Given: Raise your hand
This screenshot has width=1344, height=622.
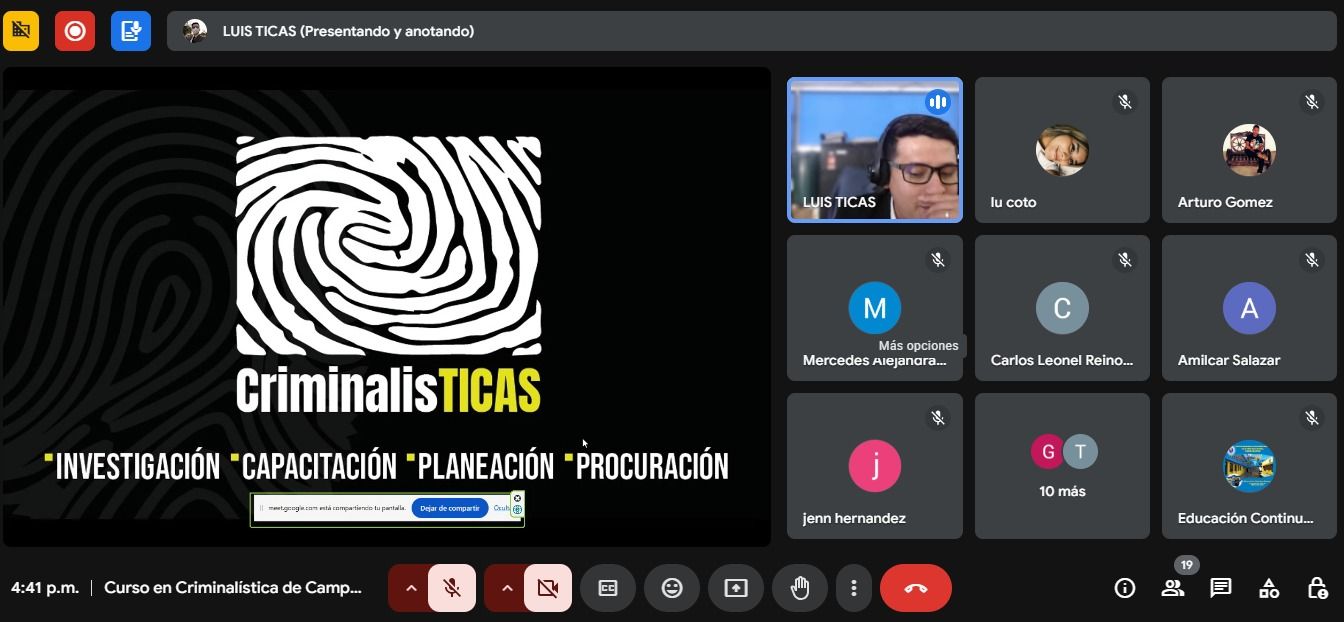Looking at the screenshot, I should click(800, 588).
